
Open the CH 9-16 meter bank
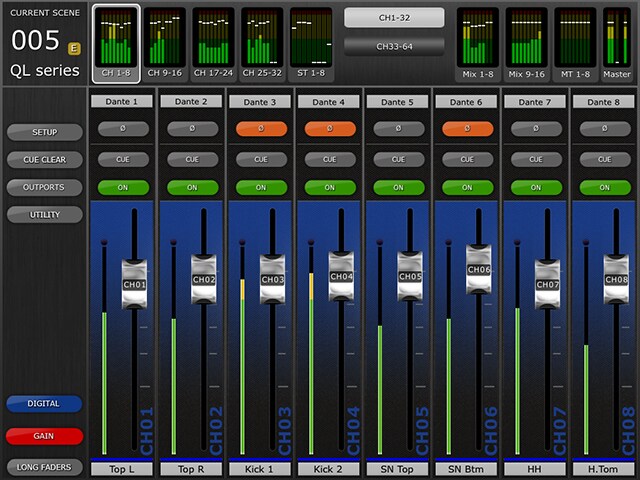pyautogui.click(x=165, y=42)
